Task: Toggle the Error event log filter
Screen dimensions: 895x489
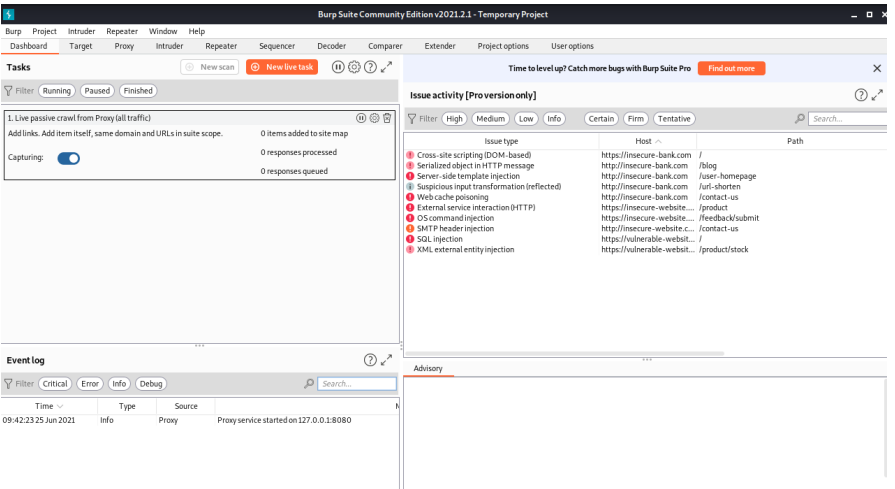Action: 90,384
